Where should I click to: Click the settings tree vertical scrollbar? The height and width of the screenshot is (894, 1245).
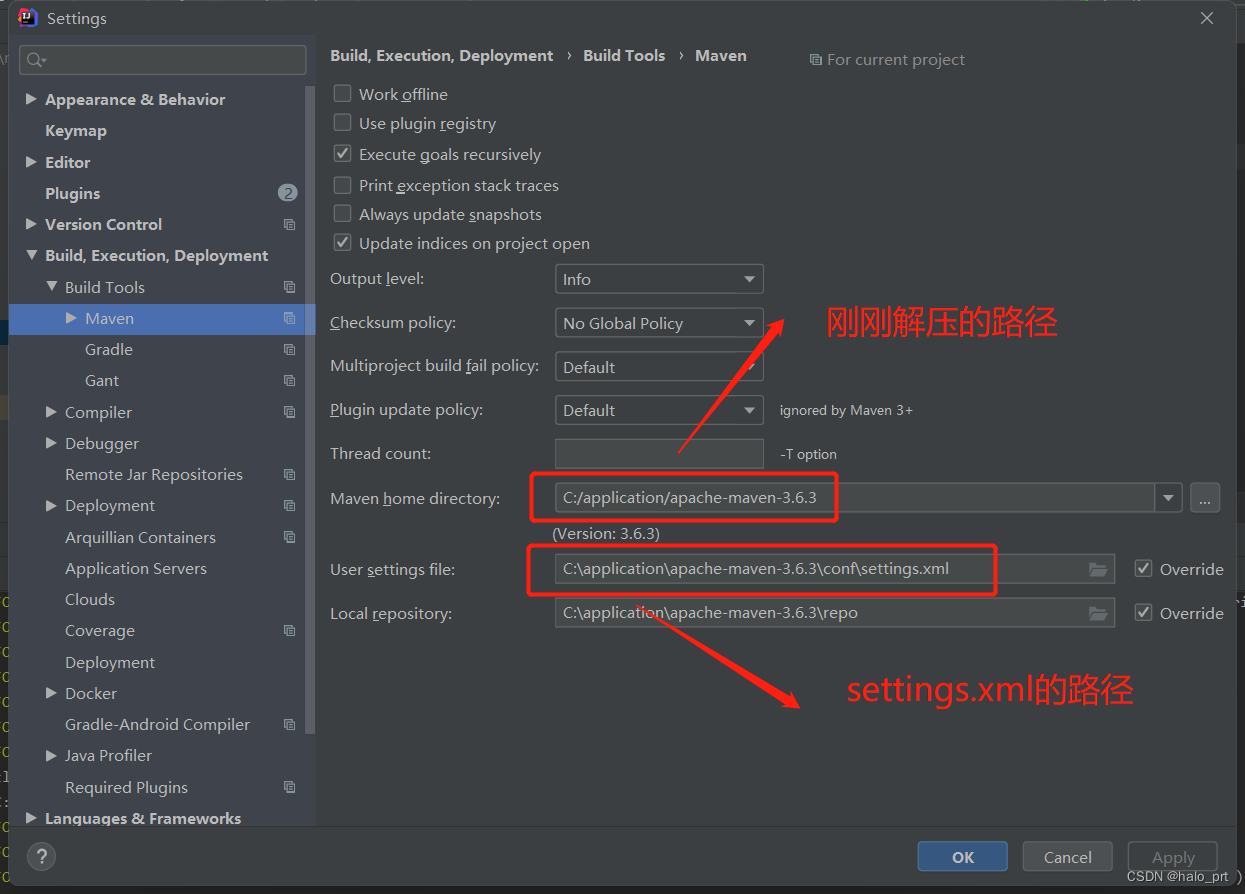[x=310, y=410]
